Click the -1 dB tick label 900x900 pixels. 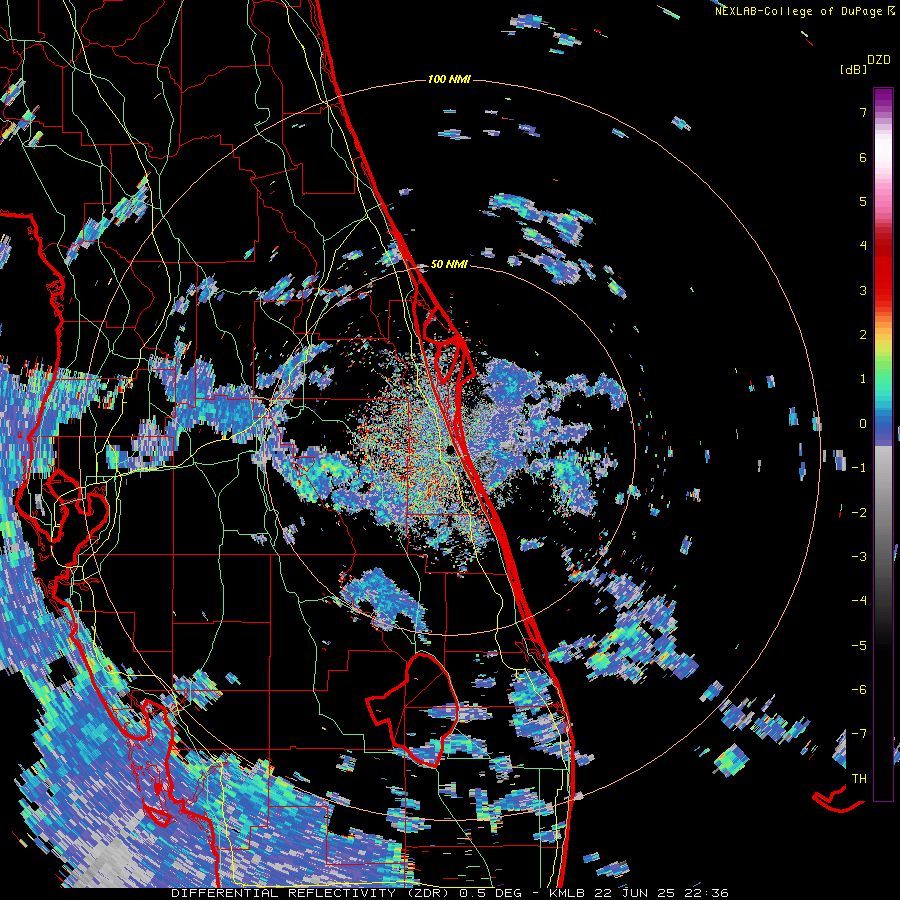859,468
